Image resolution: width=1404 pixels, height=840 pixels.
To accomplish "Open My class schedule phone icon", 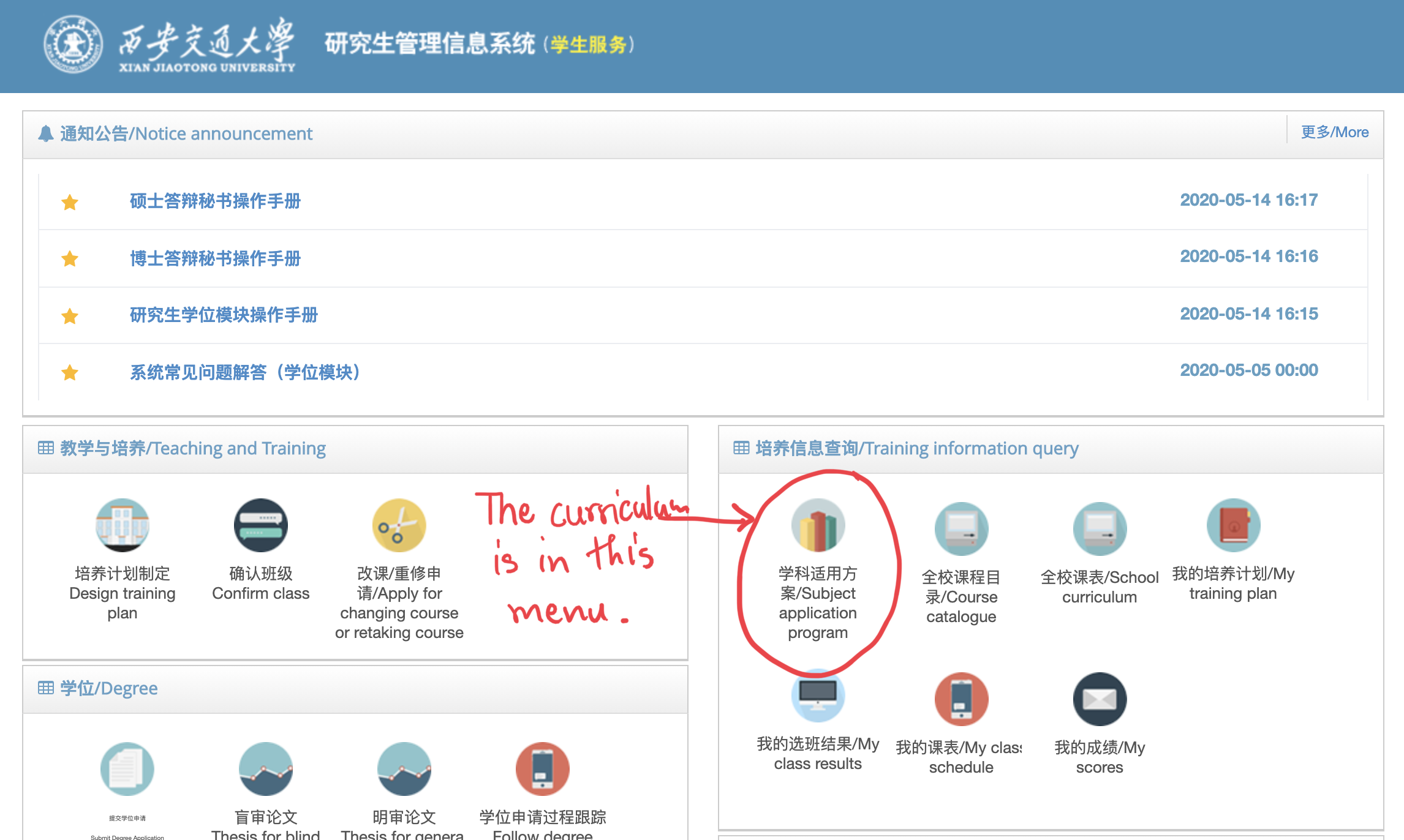I will (961, 699).
